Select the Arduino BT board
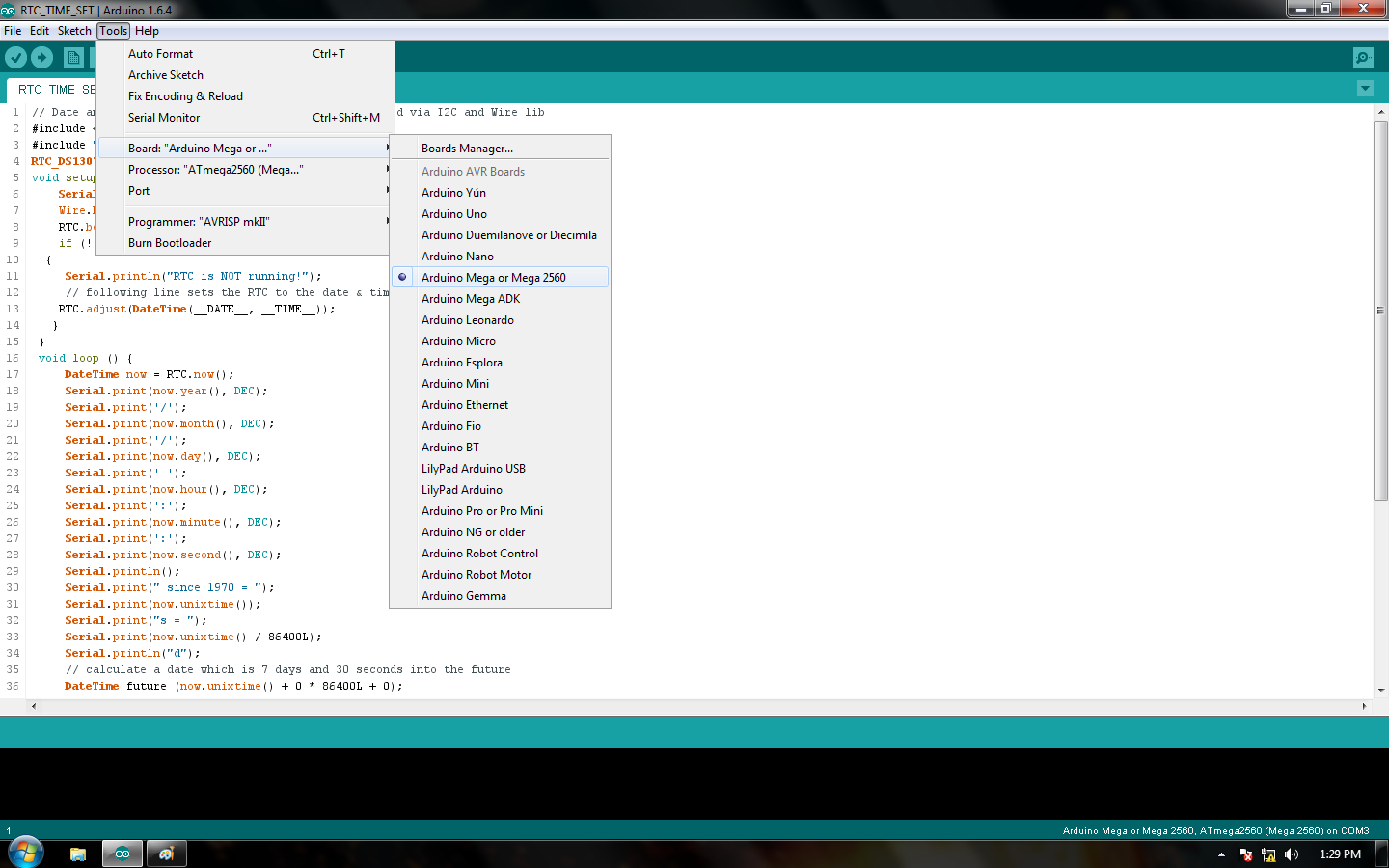 (500, 448)
